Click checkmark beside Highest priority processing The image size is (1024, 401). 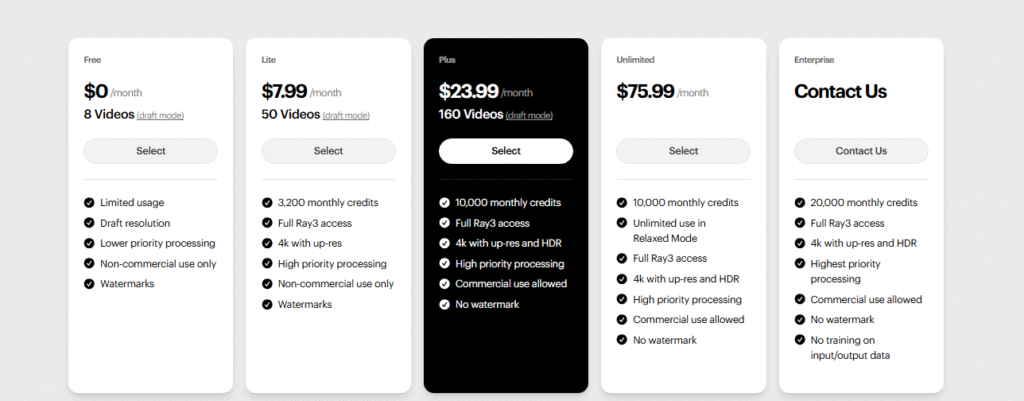pos(800,264)
